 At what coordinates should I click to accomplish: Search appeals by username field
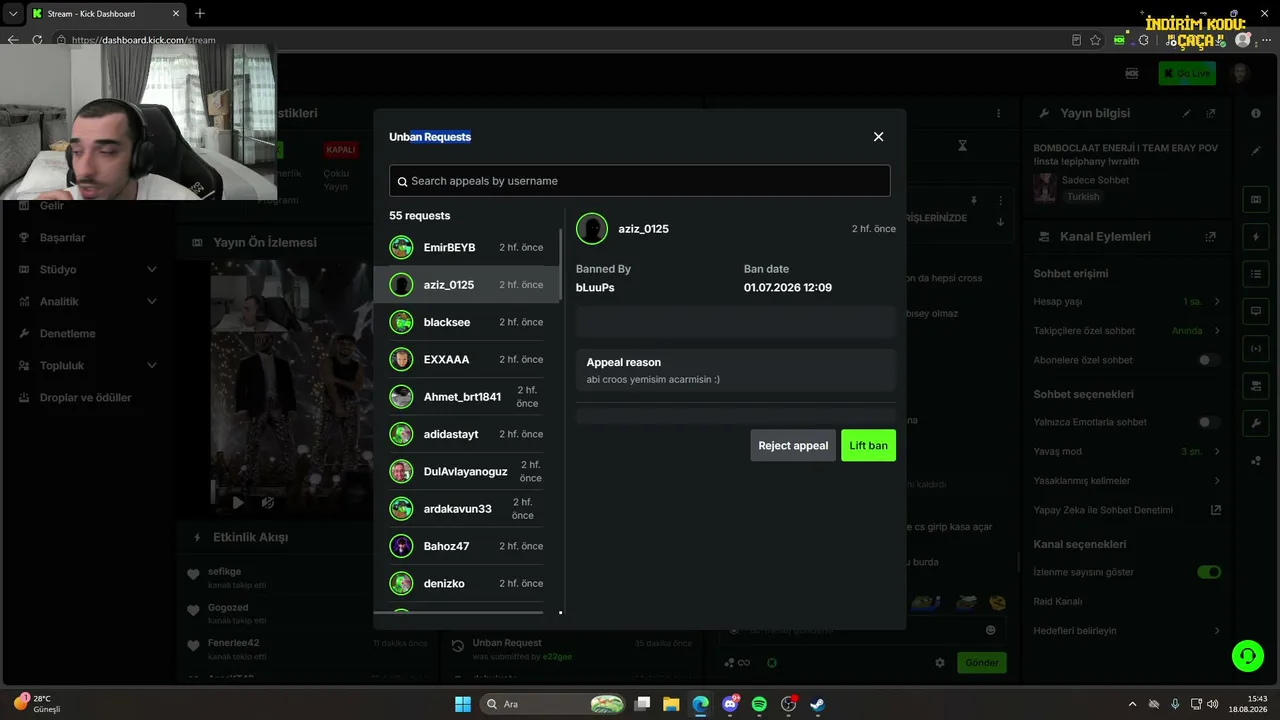pos(639,181)
